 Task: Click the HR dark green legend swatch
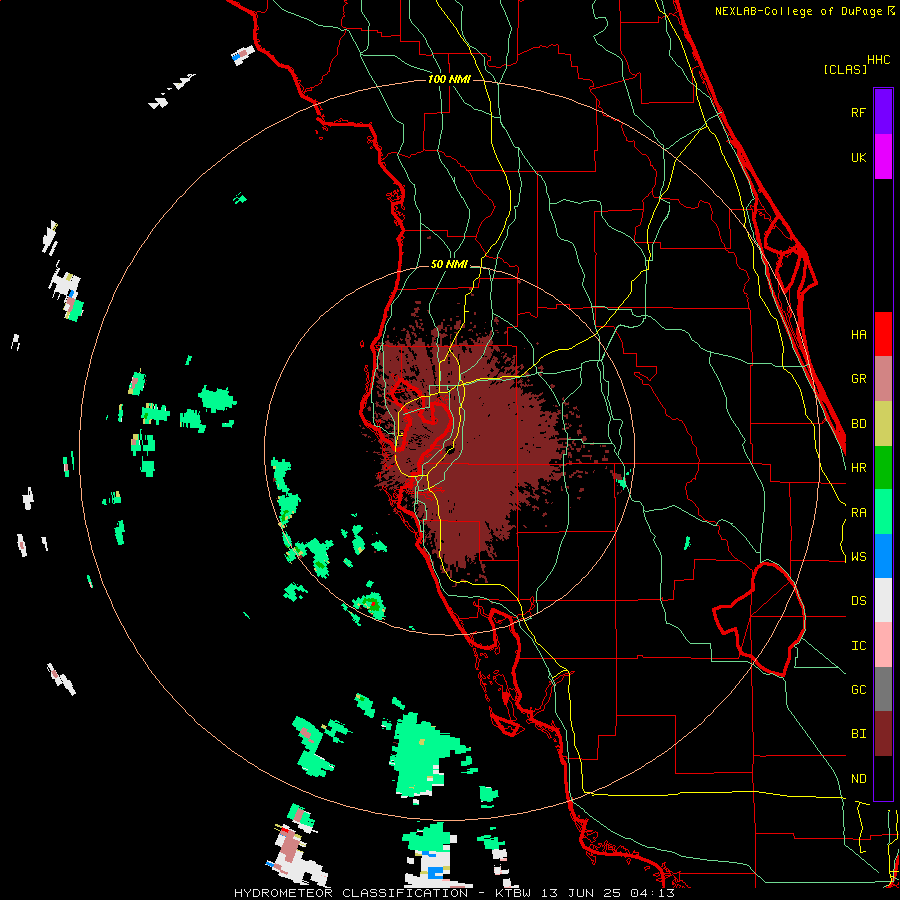[883, 467]
